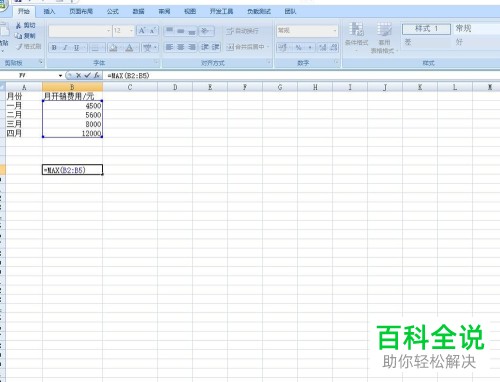
Task: Switch to the 插入 (Insert) tab
Action: 49,11
